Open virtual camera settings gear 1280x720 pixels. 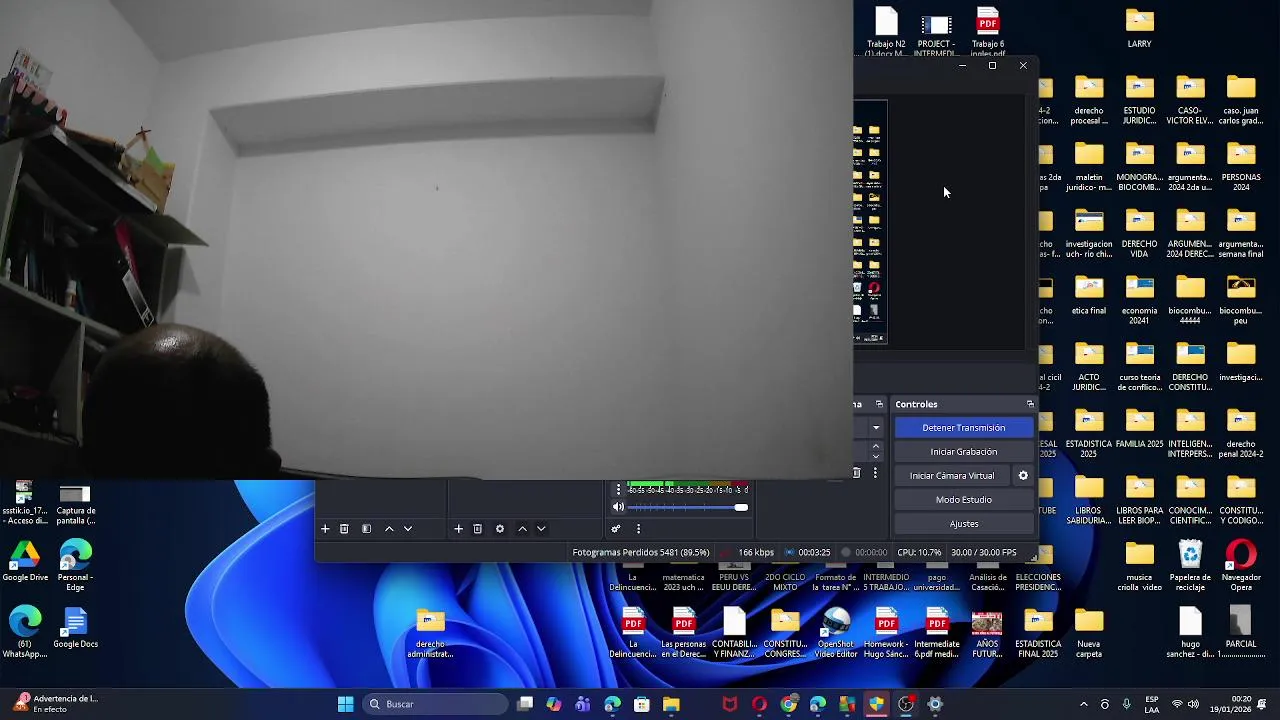[1023, 476]
